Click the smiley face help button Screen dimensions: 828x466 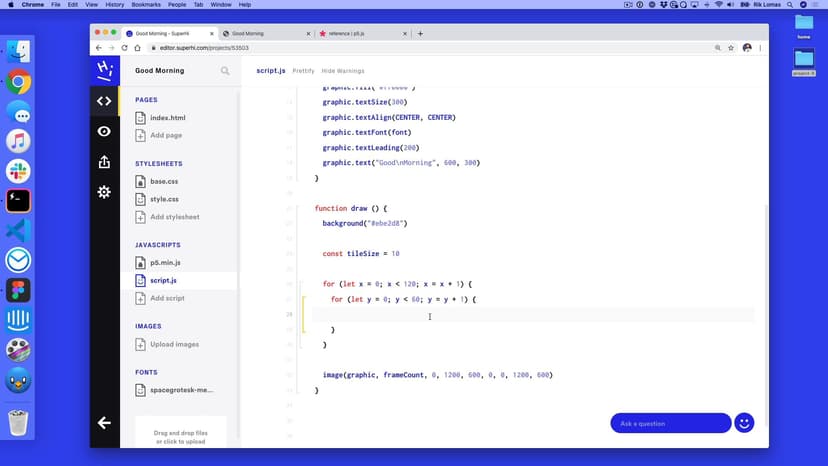pos(743,423)
